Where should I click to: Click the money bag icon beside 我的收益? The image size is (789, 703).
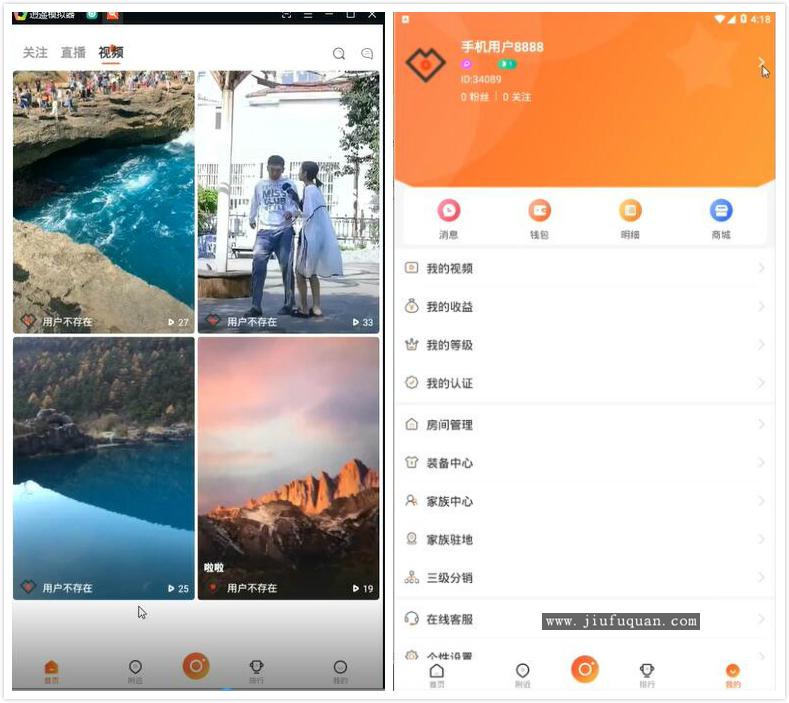click(x=411, y=306)
